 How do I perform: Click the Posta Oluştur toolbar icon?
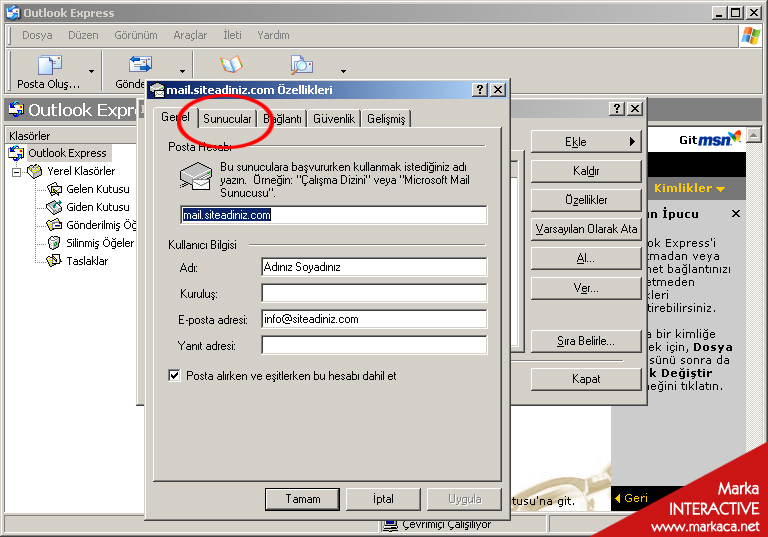coord(49,64)
